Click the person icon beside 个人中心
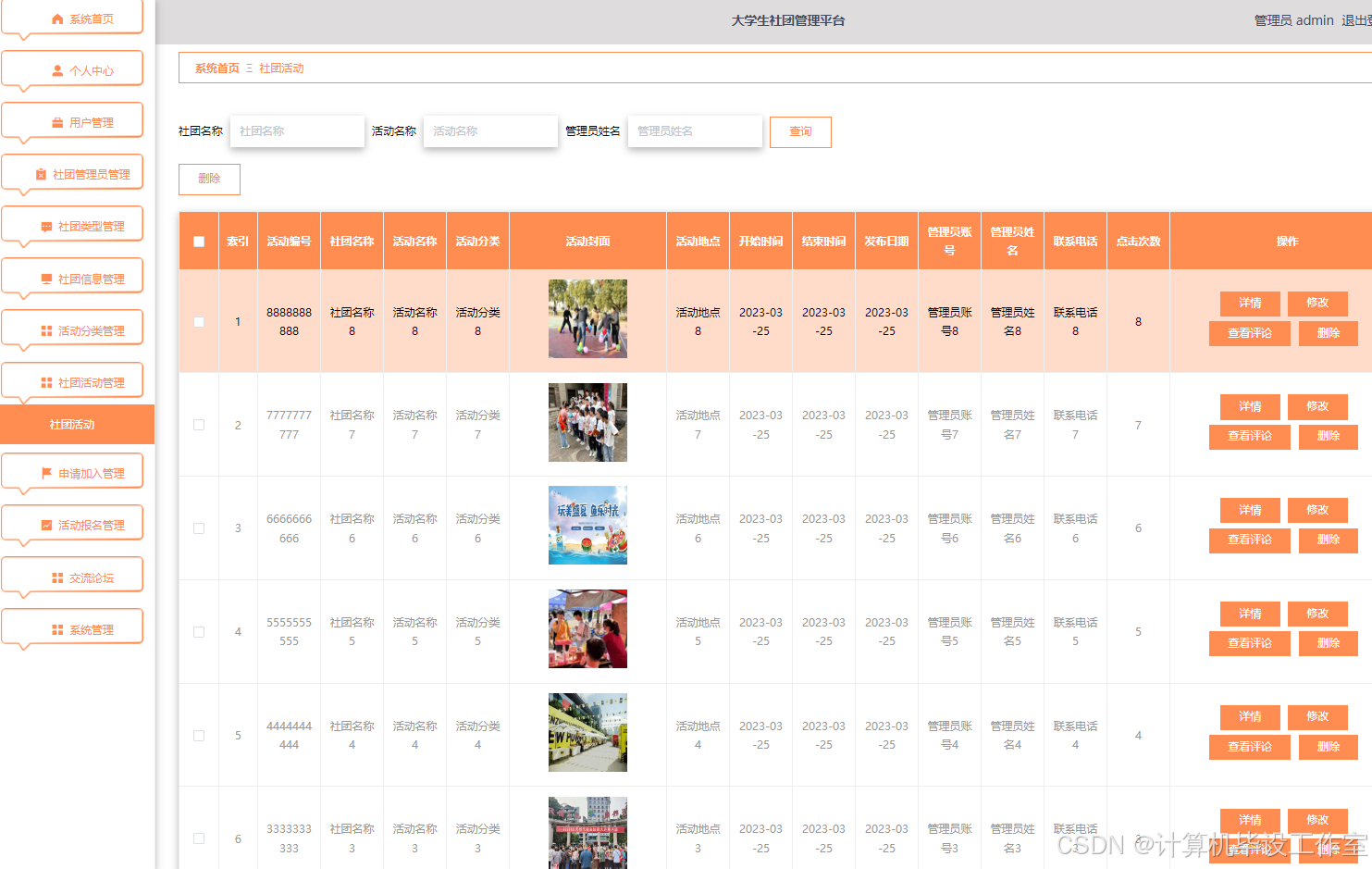1372x869 pixels. [x=57, y=71]
